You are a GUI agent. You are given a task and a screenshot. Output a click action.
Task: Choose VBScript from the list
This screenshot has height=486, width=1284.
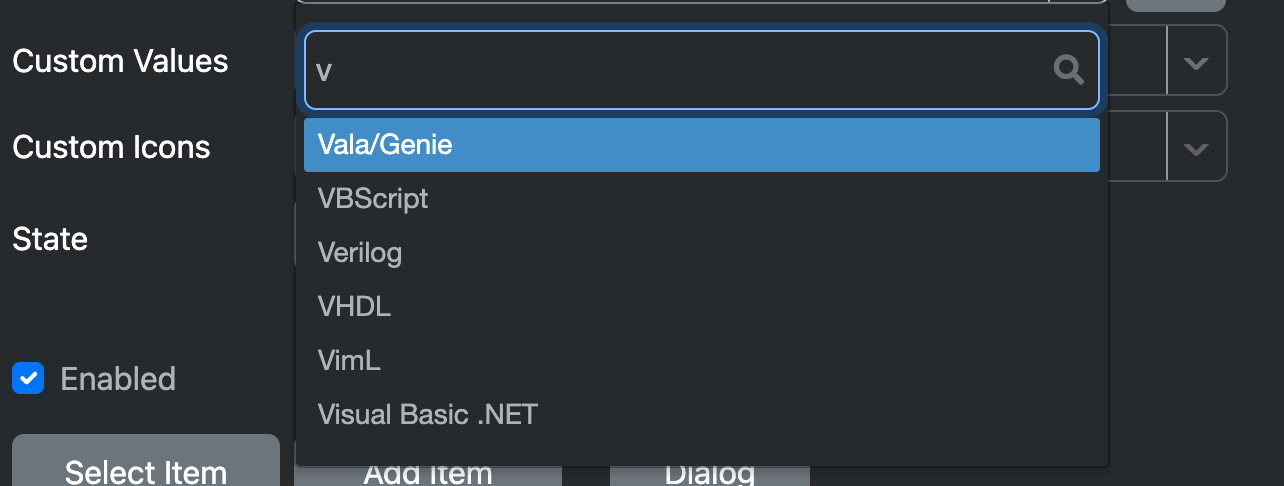click(701, 199)
